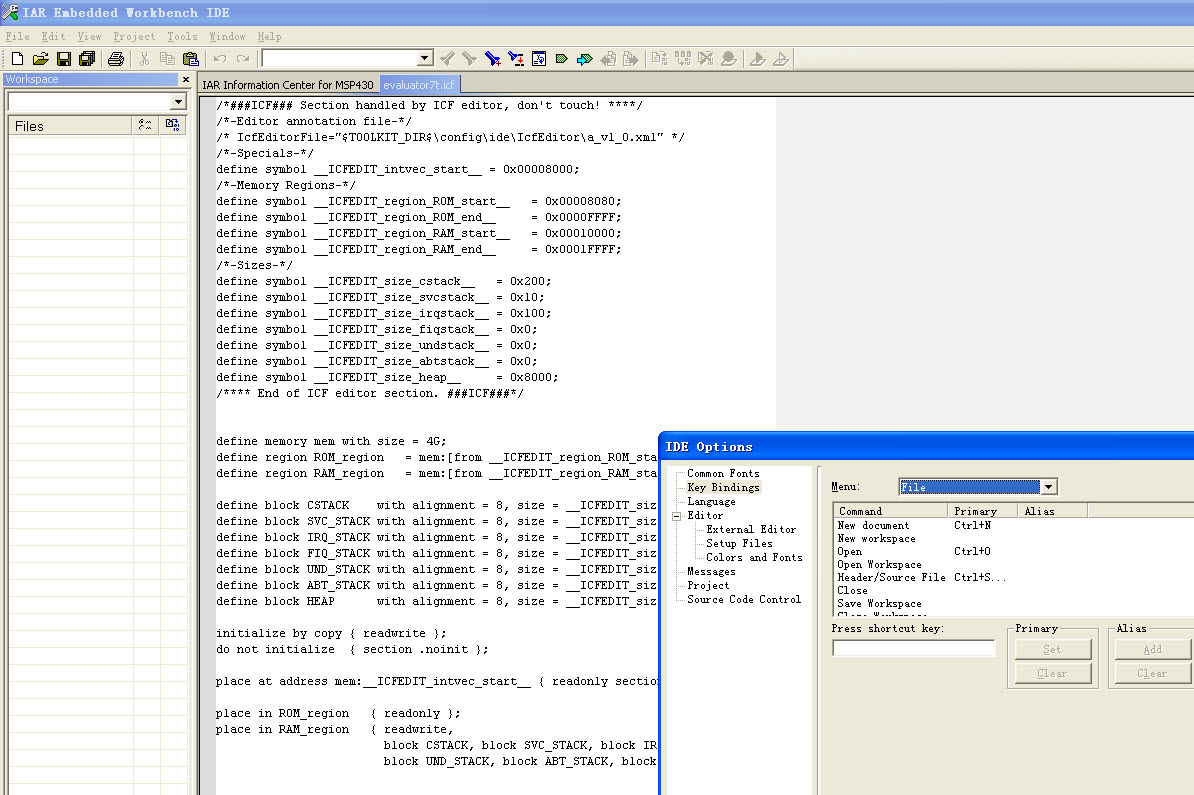The height and width of the screenshot is (795, 1194).
Task: Save the current file via toolbar
Action: [x=64, y=59]
